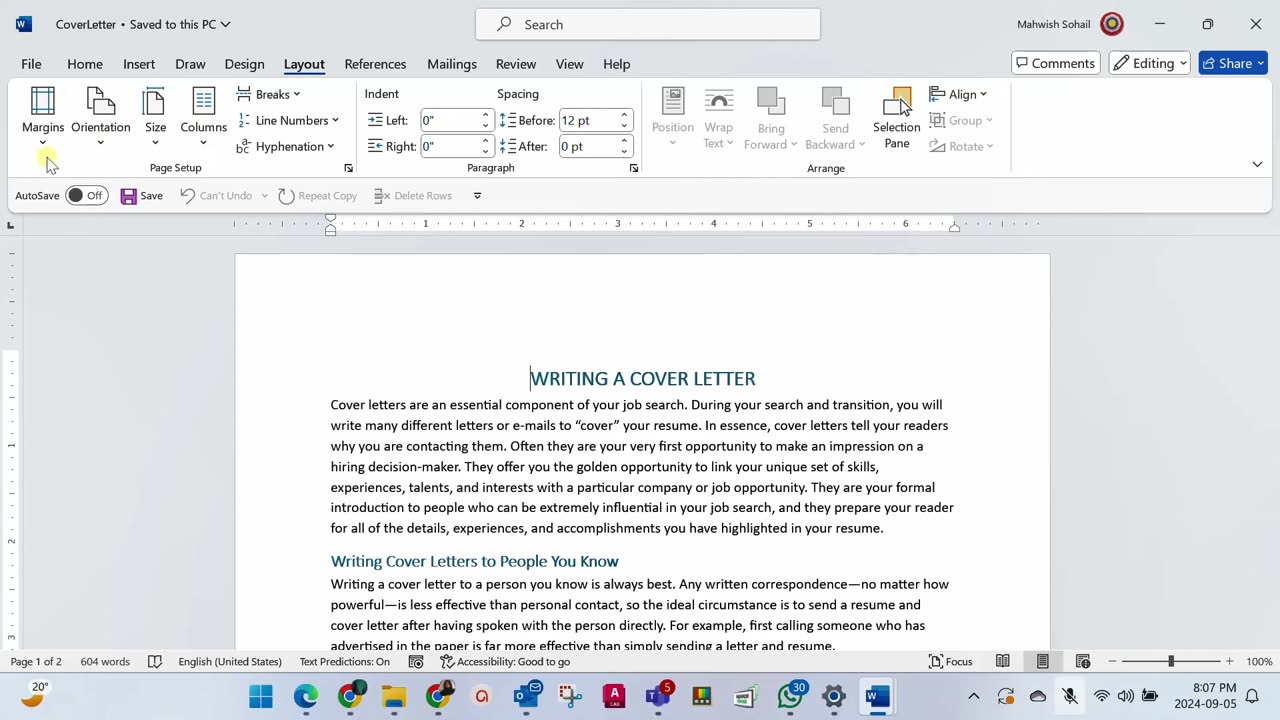Click the macro recording icon in status bar
The image size is (1280, 720).
[416, 661]
